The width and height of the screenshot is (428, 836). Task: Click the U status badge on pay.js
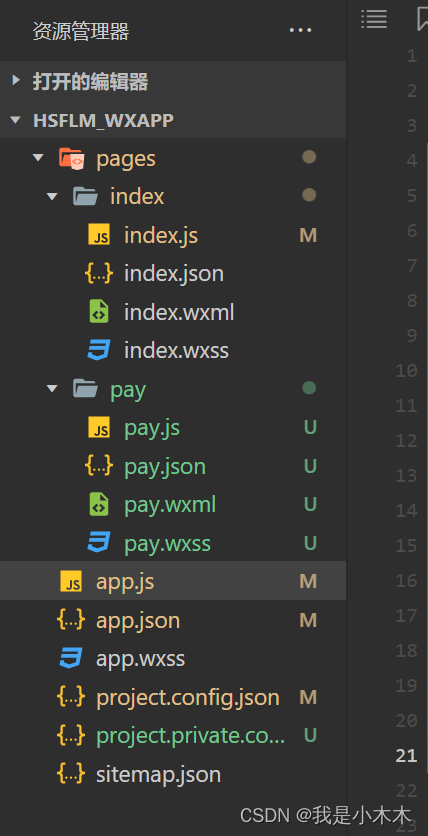click(310, 427)
